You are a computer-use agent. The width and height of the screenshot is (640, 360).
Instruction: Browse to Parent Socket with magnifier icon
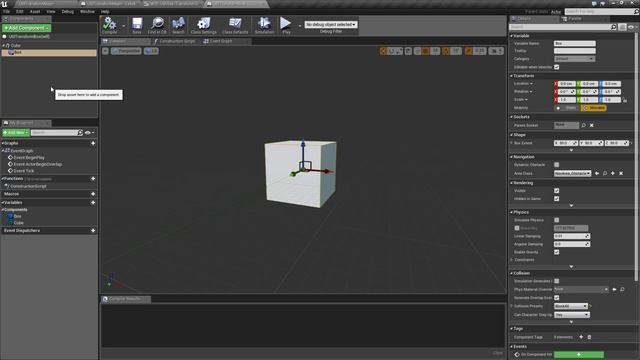coord(584,125)
